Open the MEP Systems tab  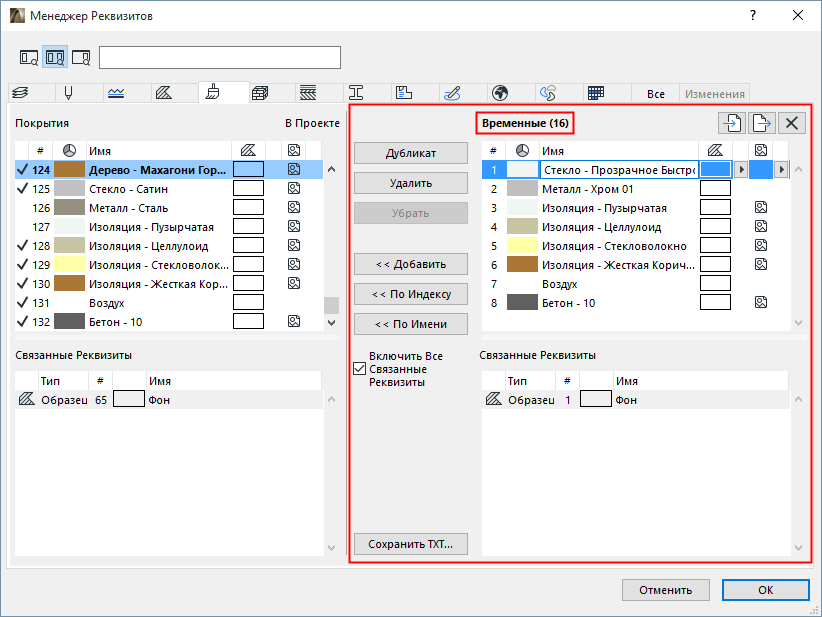pyautogui.click(x=548, y=93)
